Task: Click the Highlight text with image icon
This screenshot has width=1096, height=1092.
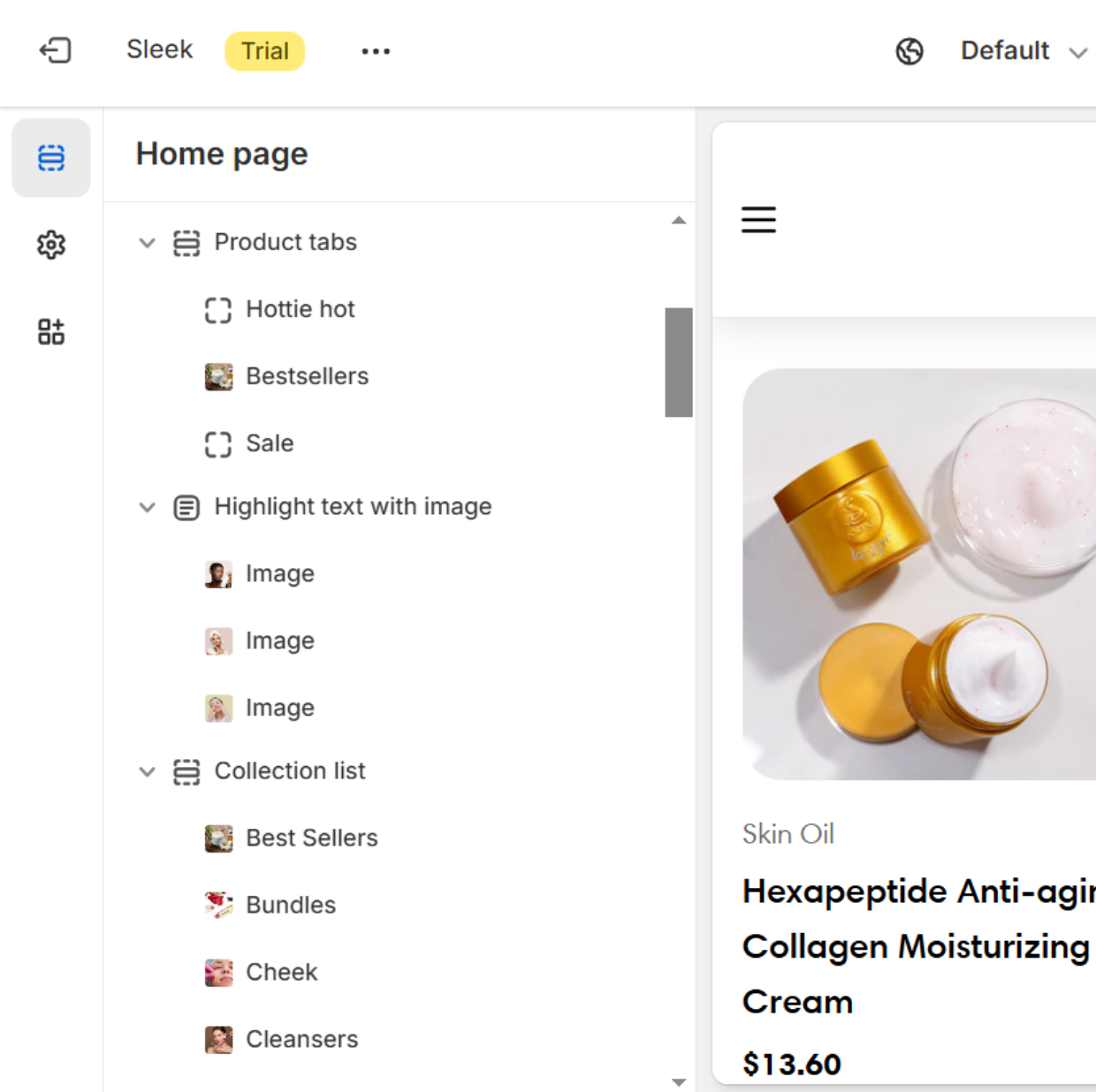Action: click(186, 508)
